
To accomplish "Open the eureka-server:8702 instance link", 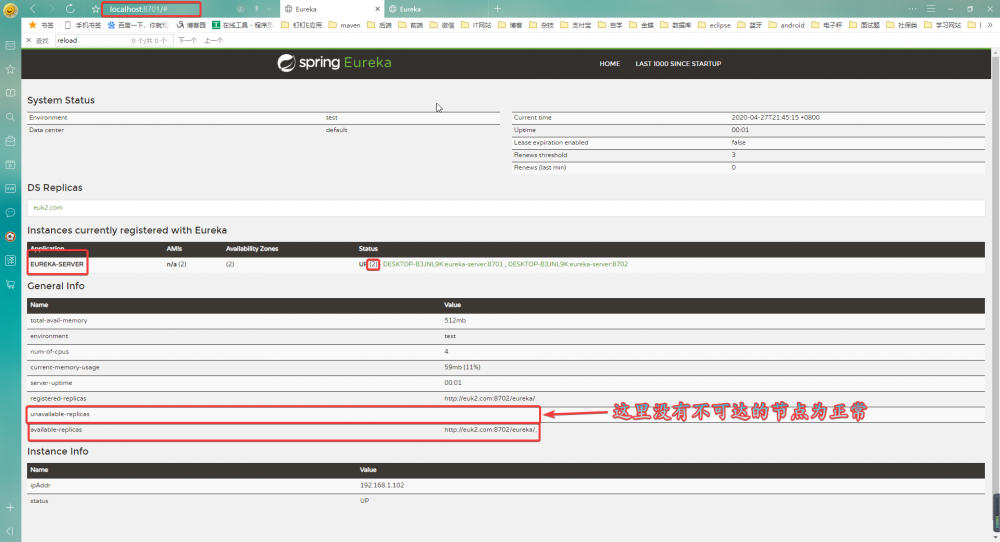I will click(x=568, y=264).
